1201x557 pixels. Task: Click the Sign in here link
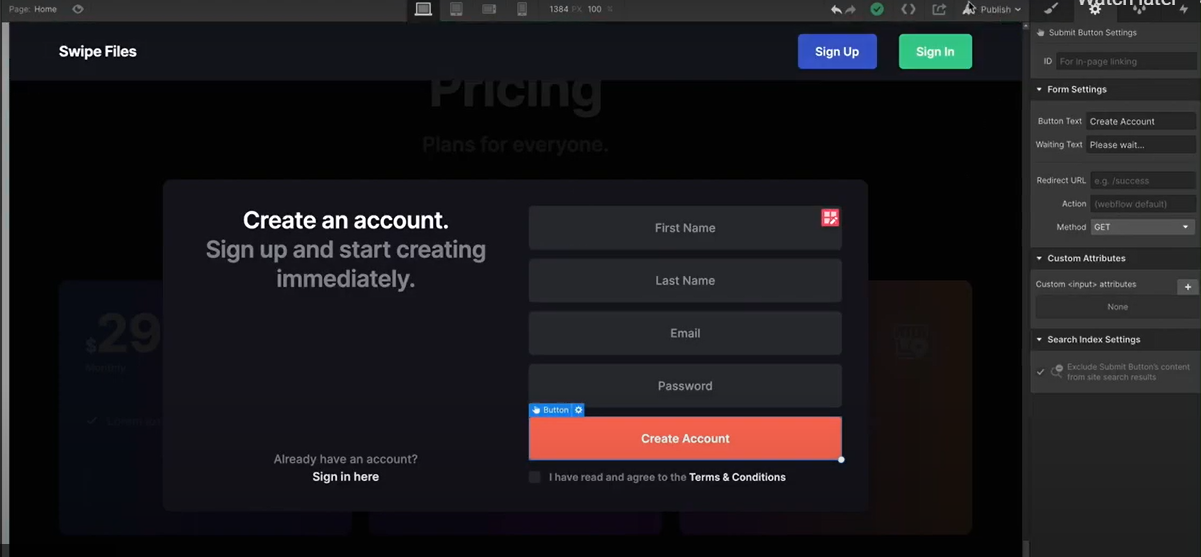click(x=345, y=477)
